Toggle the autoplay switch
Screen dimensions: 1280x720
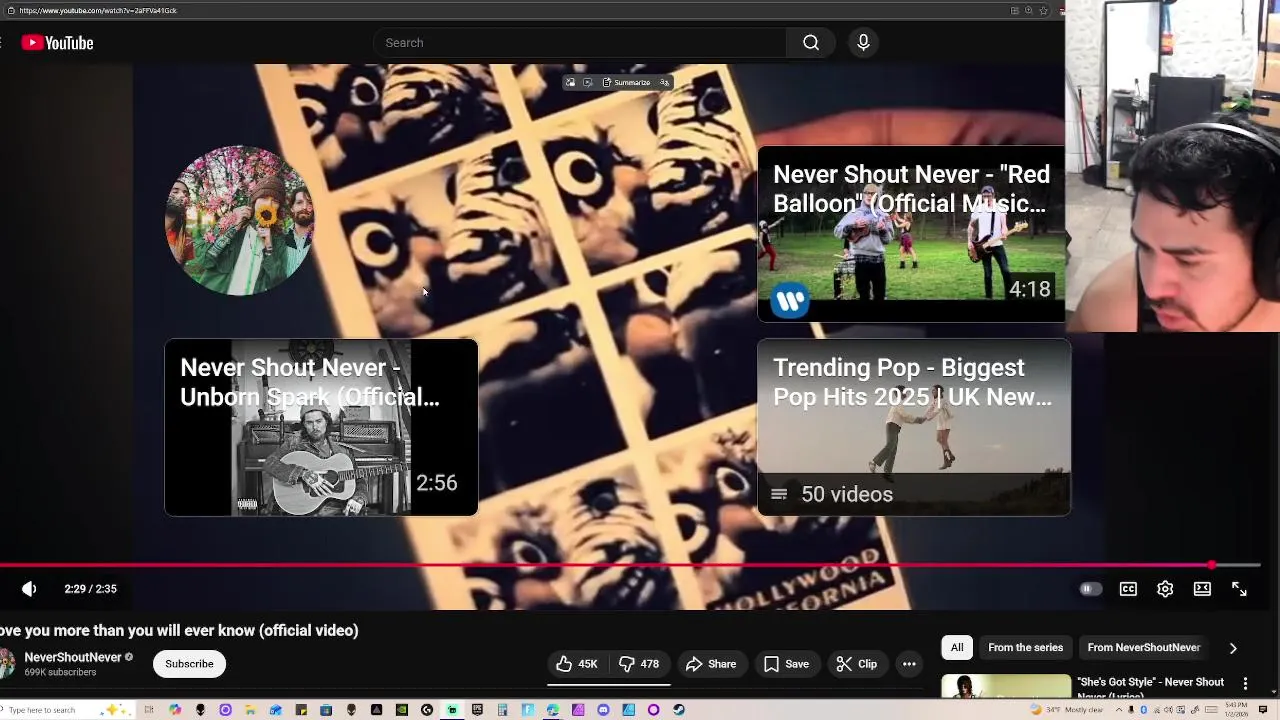(x=1090, y=589)
